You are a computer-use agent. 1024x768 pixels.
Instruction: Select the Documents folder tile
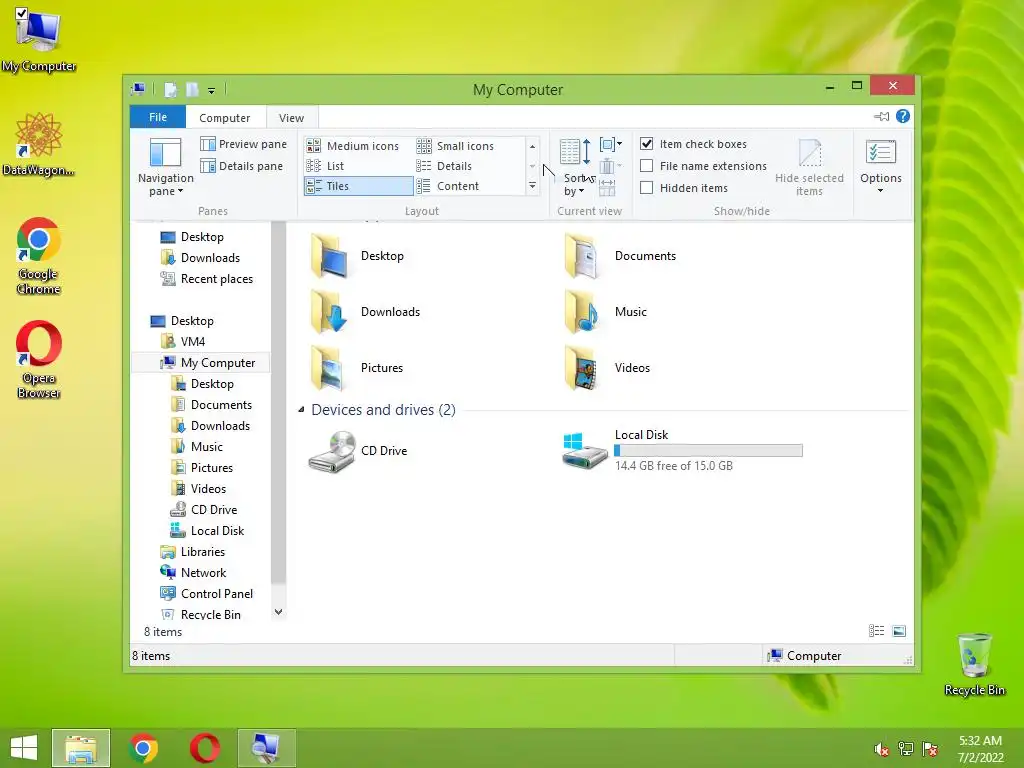(620, 256)
